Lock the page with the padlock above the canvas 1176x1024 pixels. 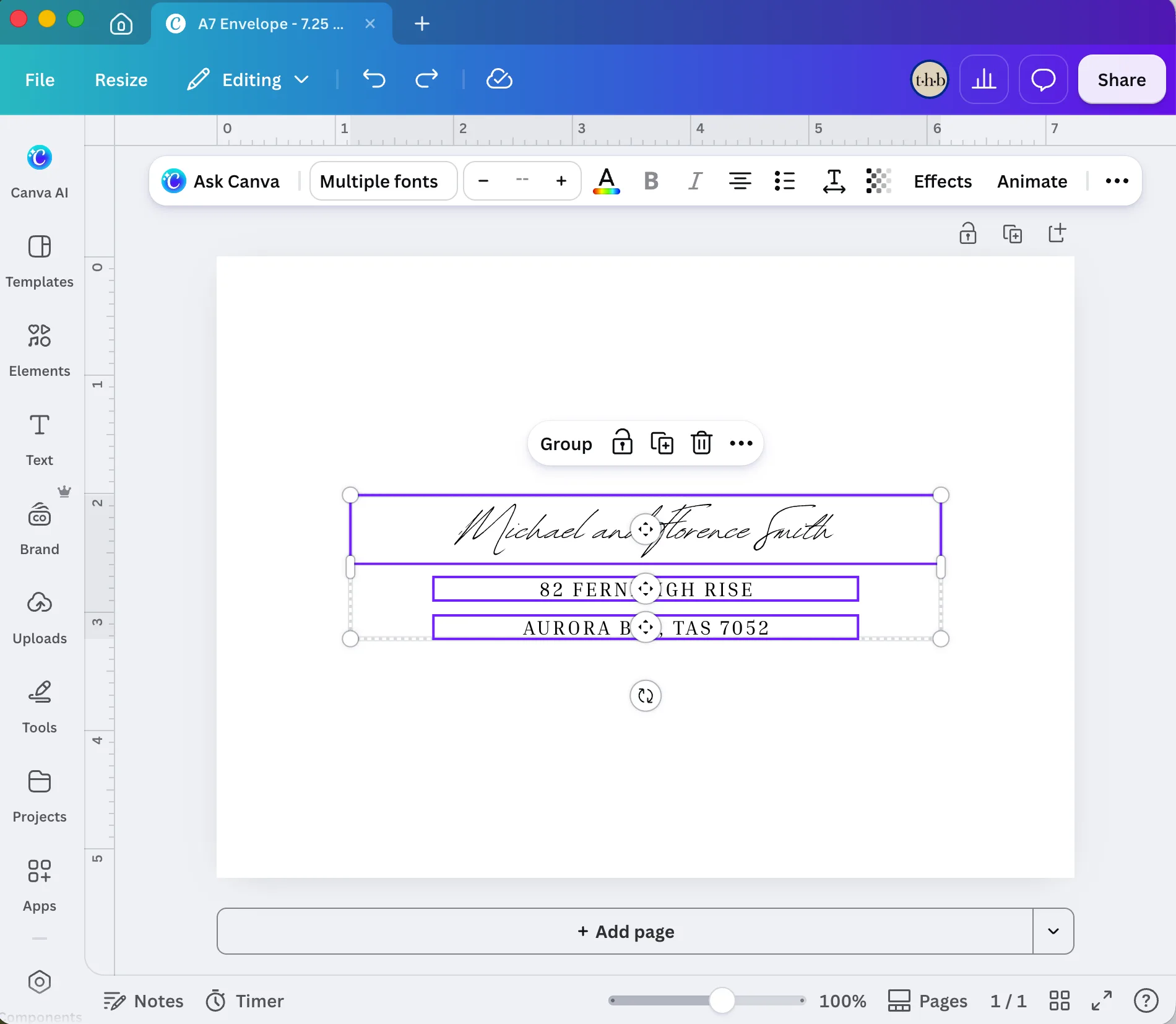click(x=968, y=233)
